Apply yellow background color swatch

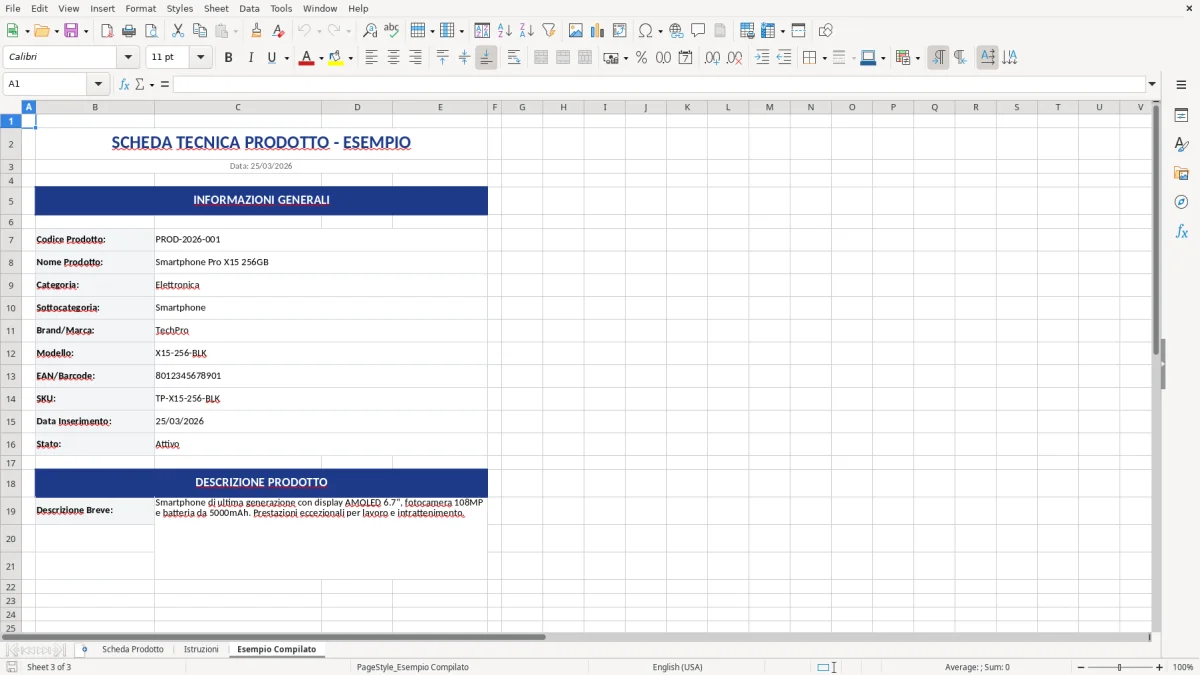click(337, 58)
